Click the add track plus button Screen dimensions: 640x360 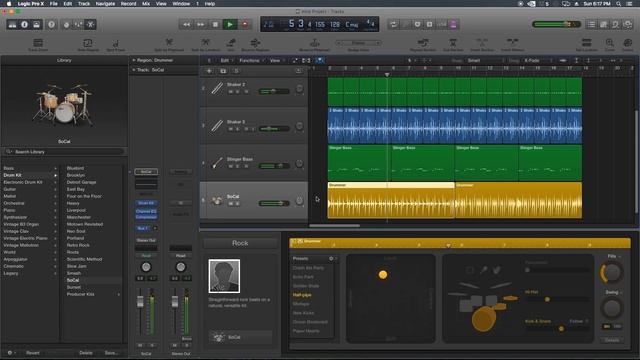tap(209, 71)
